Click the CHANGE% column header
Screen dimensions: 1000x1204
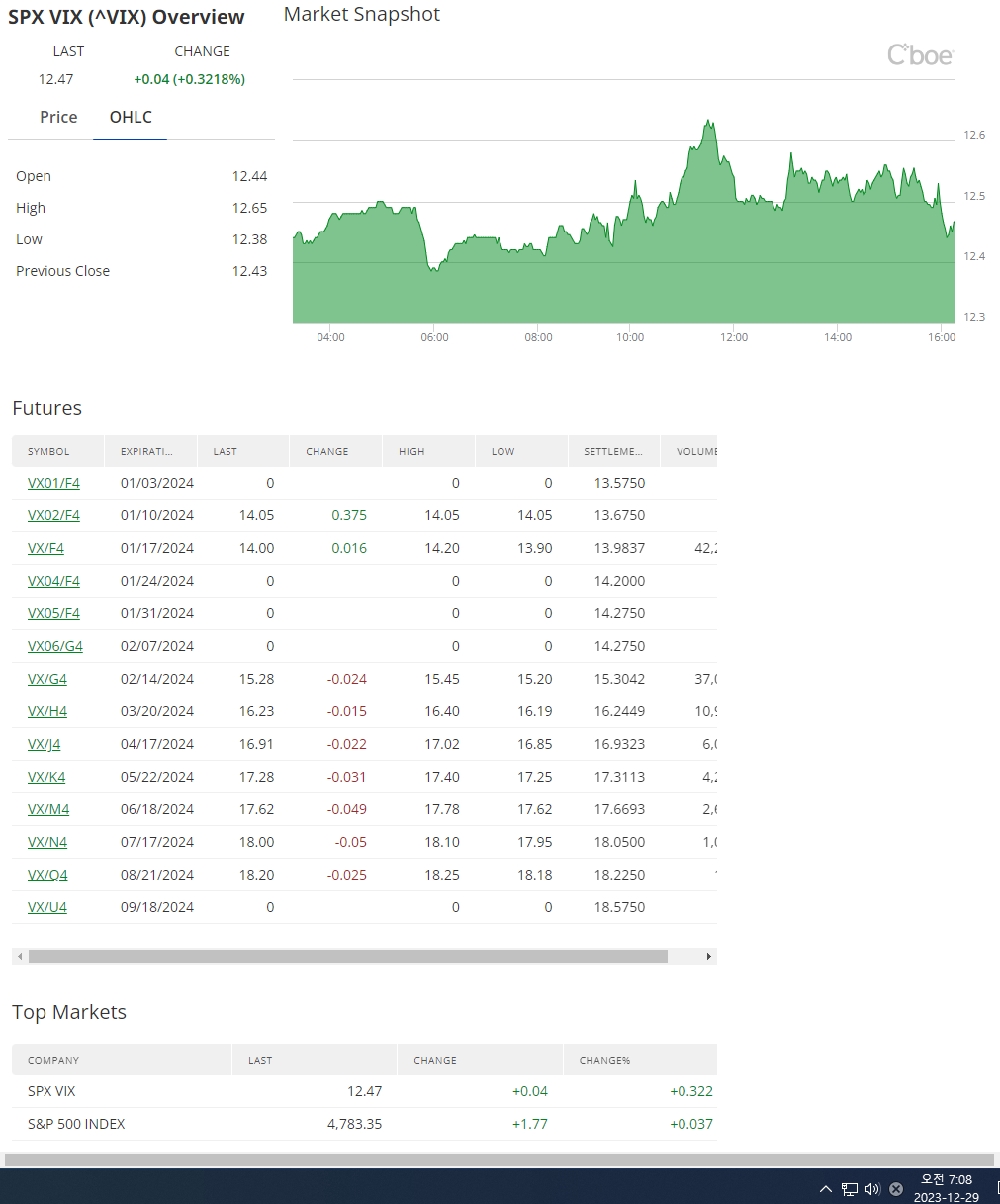click(x=640, y=1060)
